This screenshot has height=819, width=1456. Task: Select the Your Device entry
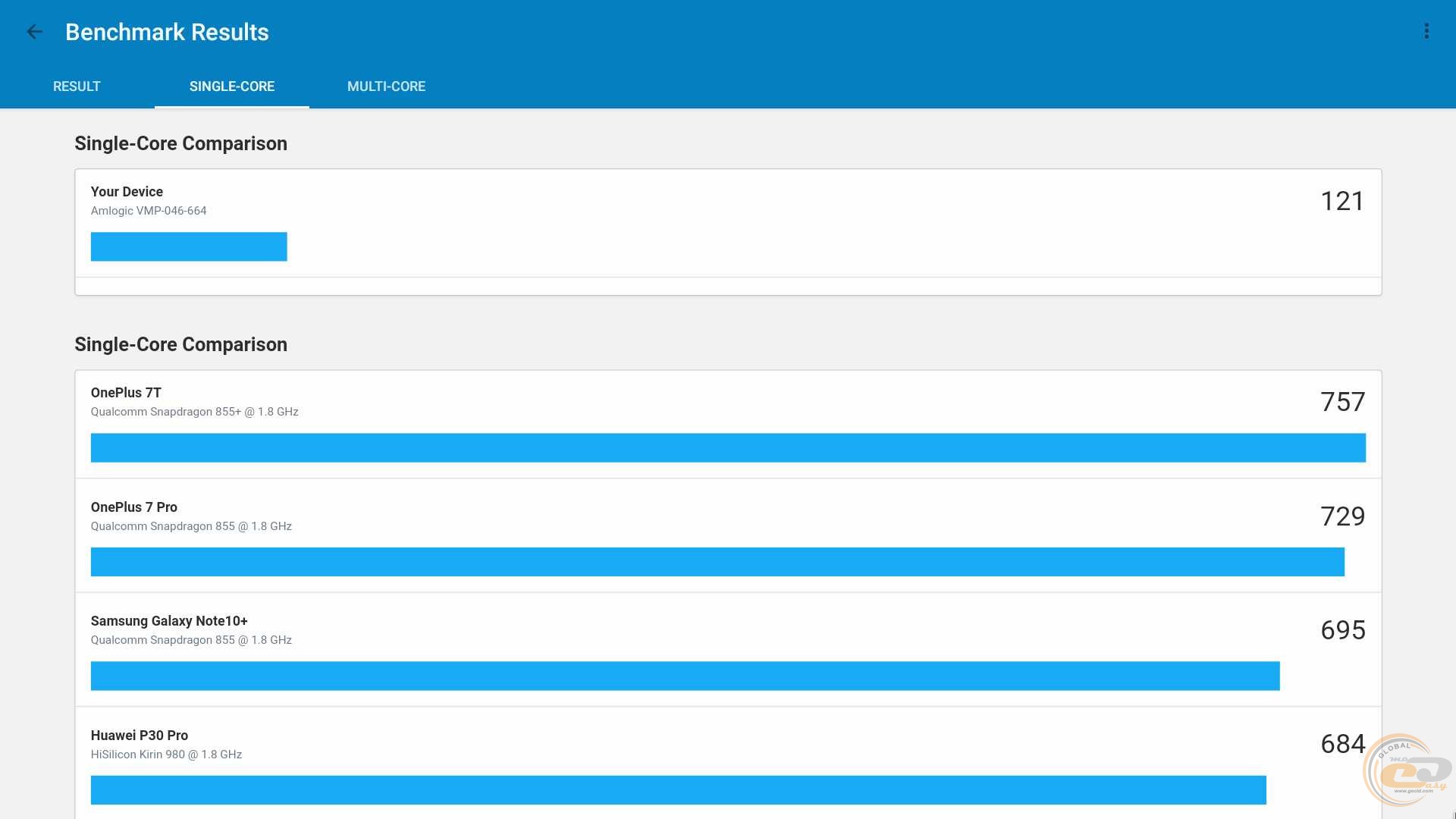pyautogui.click(x=127, y=192)
